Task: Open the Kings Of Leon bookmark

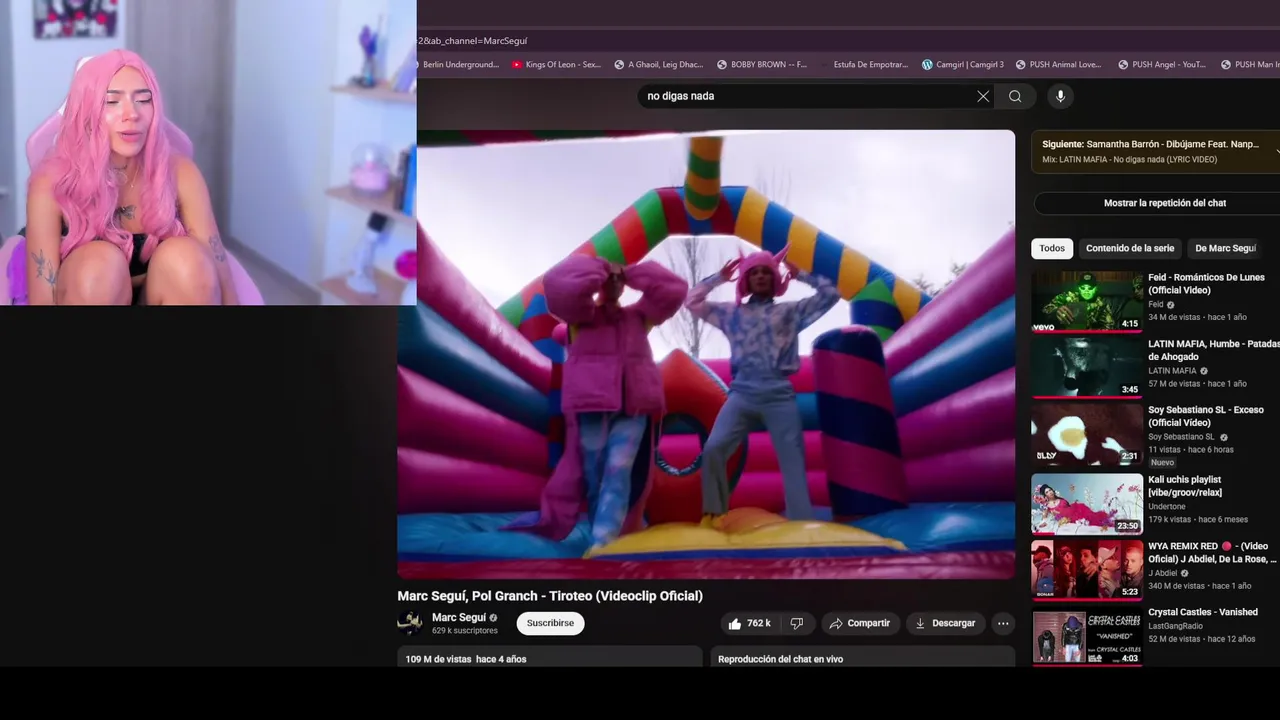Action: (556, 65)
